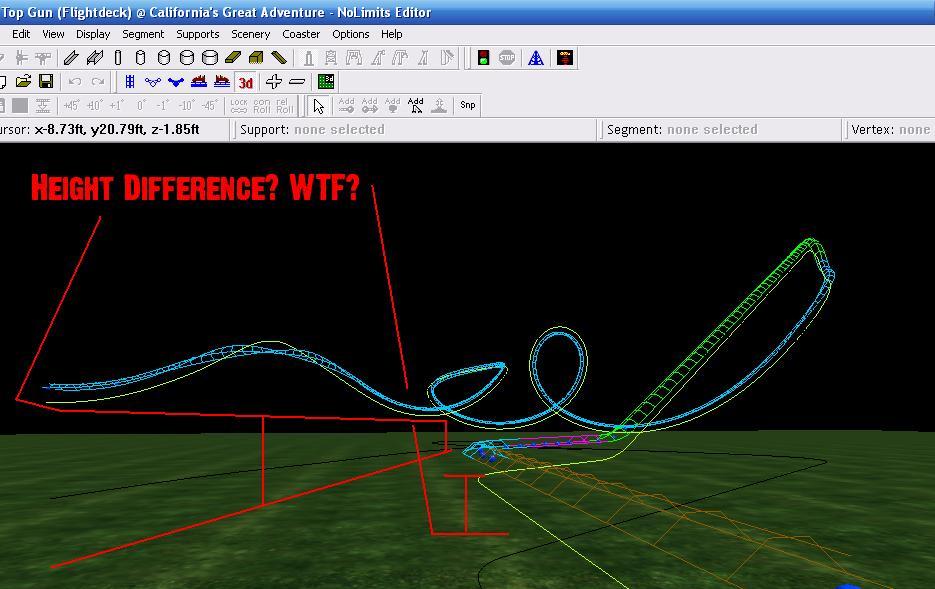
Task: Click the -1° roll button
Action: point(163,106)
